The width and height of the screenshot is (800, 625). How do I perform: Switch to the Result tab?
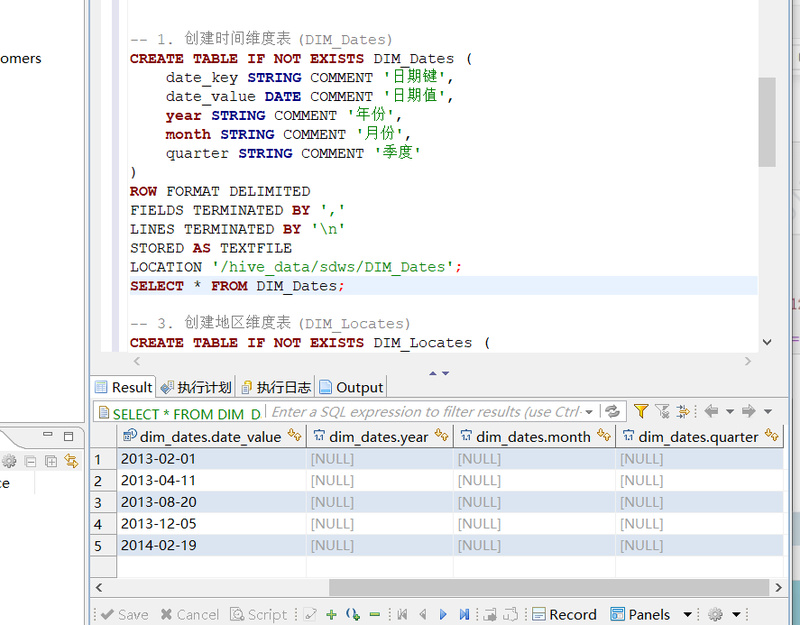point(123,387)
